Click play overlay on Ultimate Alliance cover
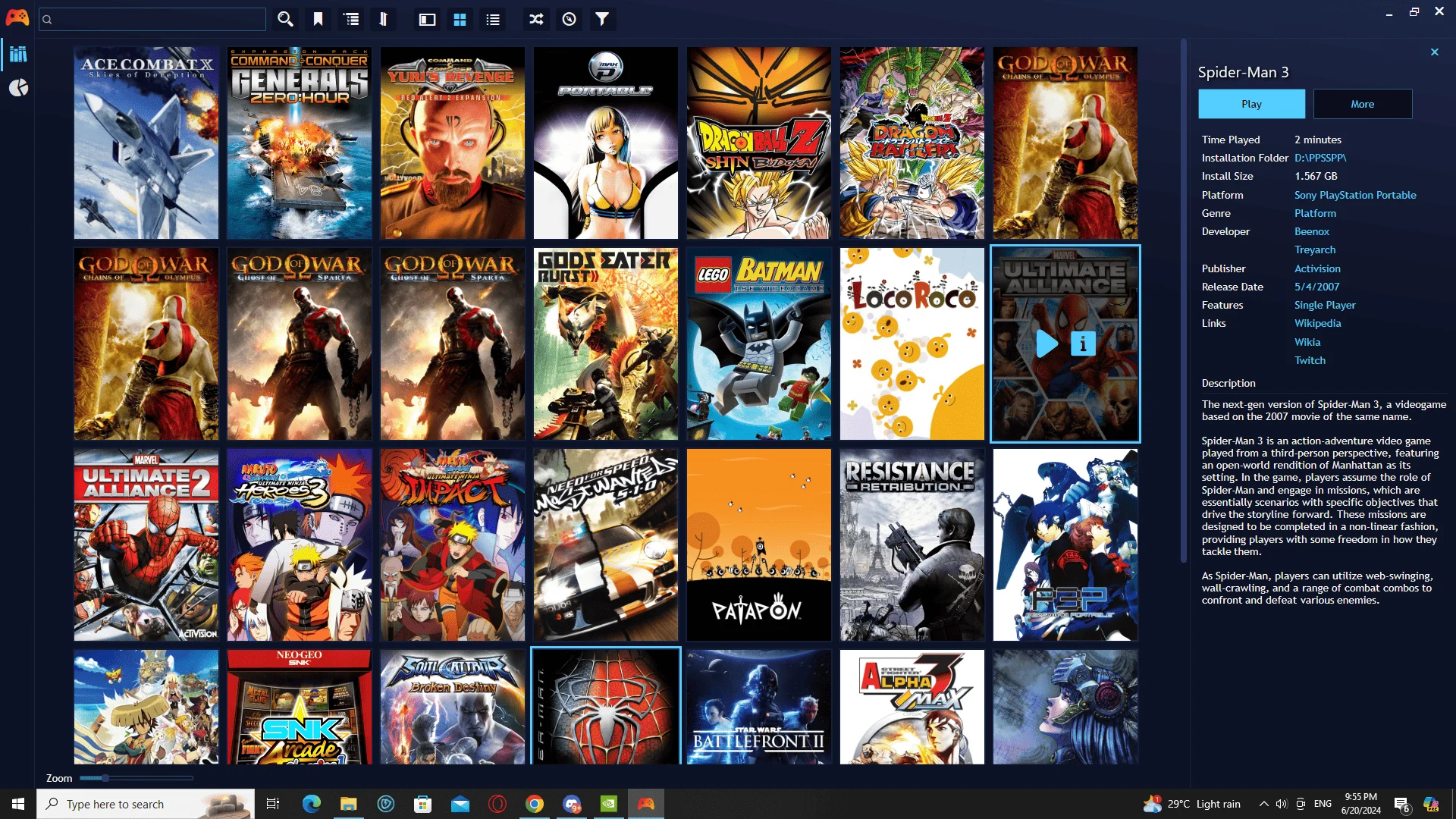The width and height of the screenshot is (1456, 819). (1047, 344)
